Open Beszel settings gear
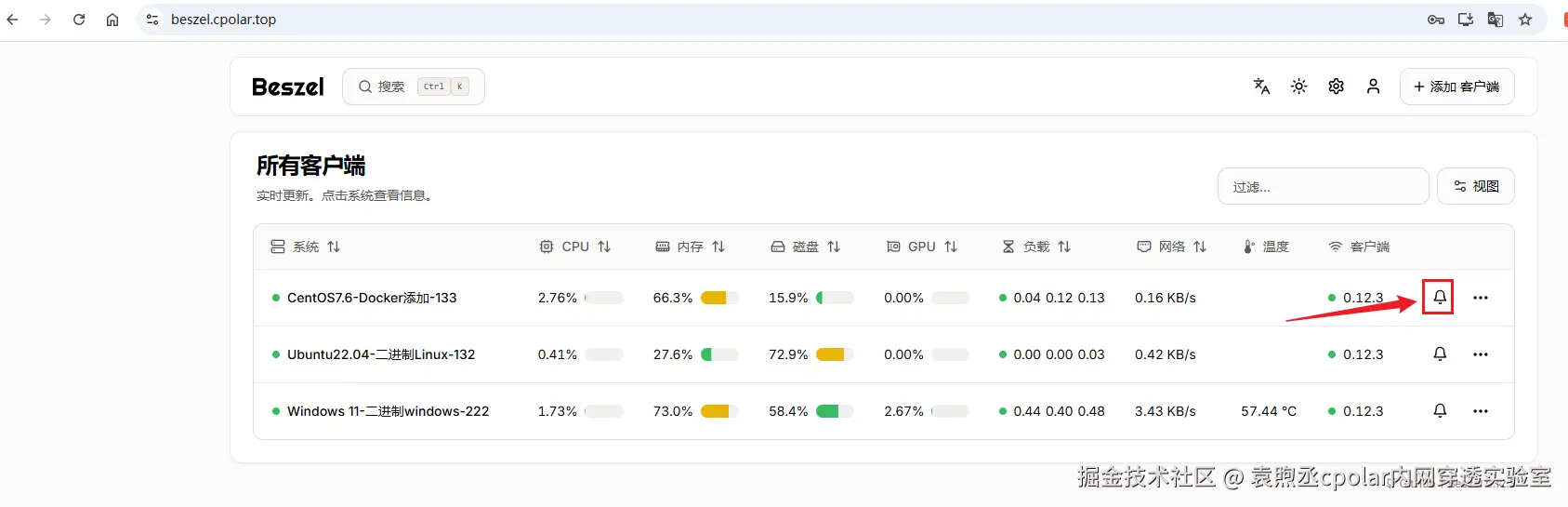Screen dimensions: 1568x507 1336,87
